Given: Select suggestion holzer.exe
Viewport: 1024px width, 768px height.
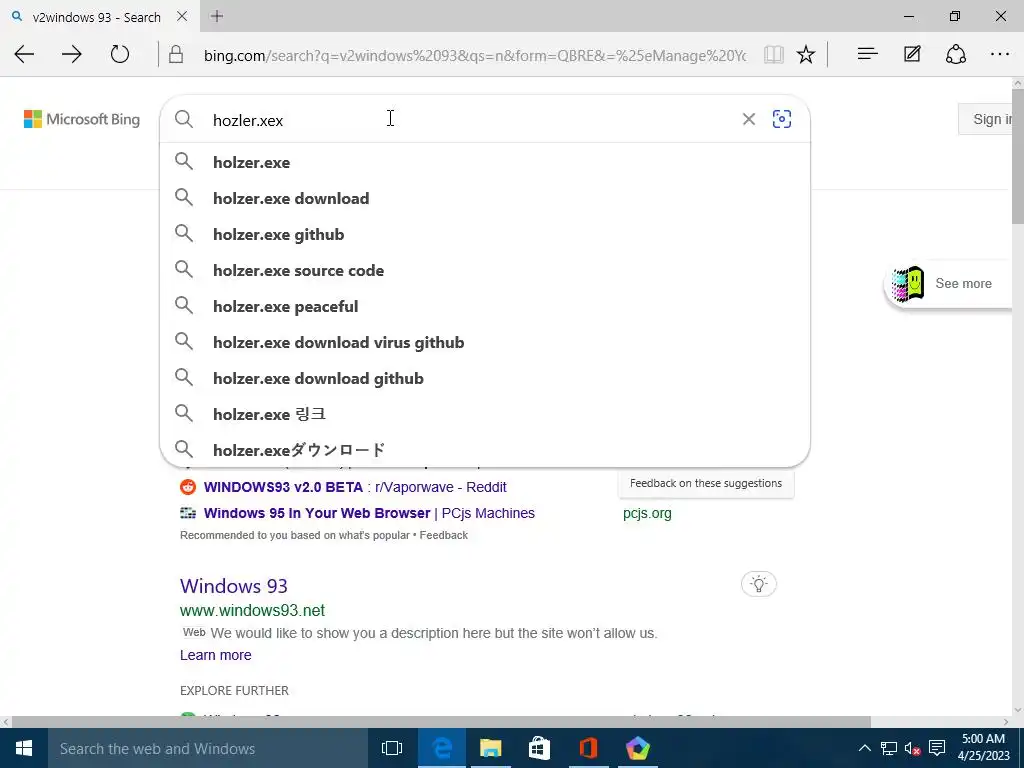Looking at the screenshot, I should point(485,162).
